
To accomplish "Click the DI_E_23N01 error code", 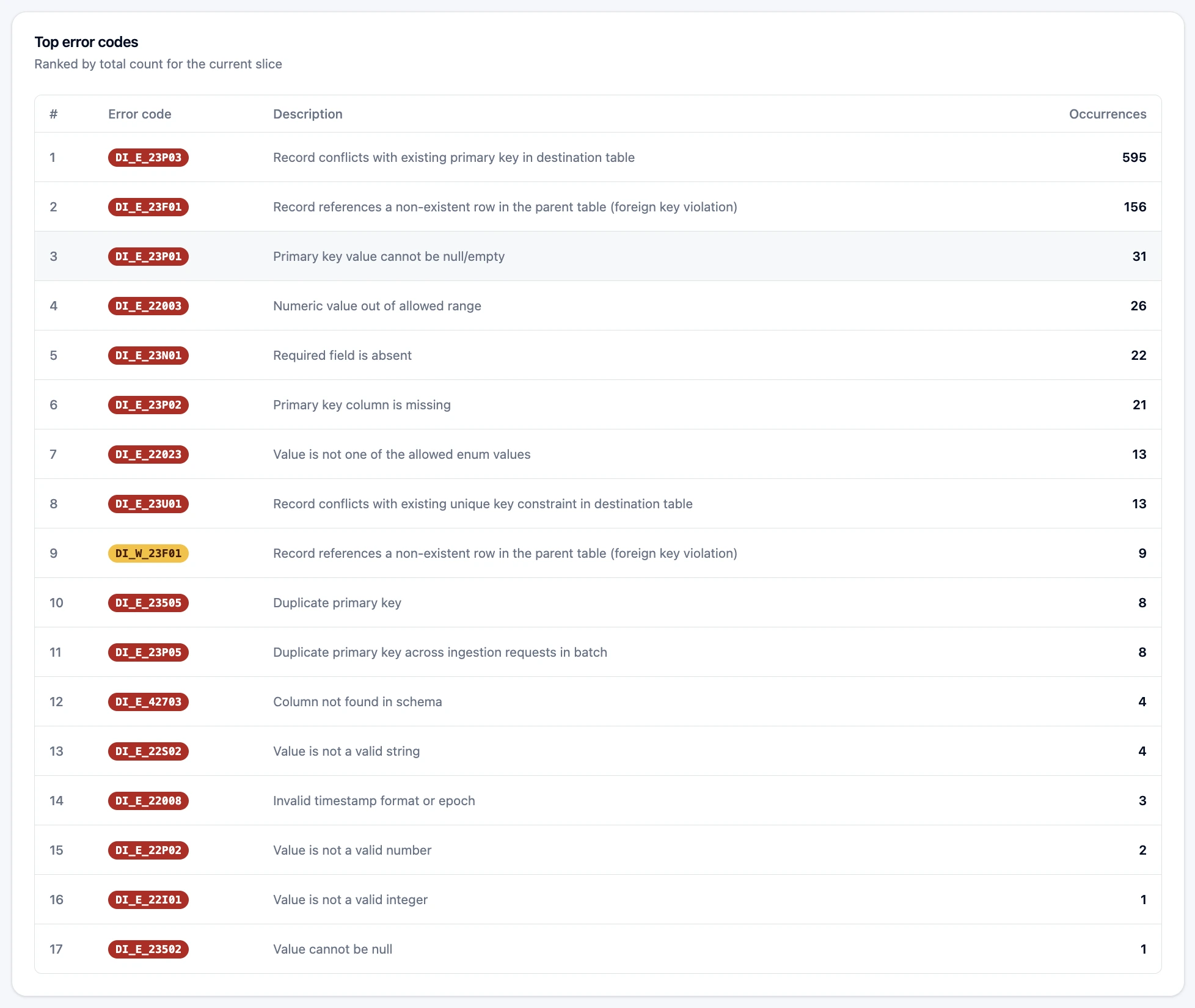I will click(x=148, y=356).
